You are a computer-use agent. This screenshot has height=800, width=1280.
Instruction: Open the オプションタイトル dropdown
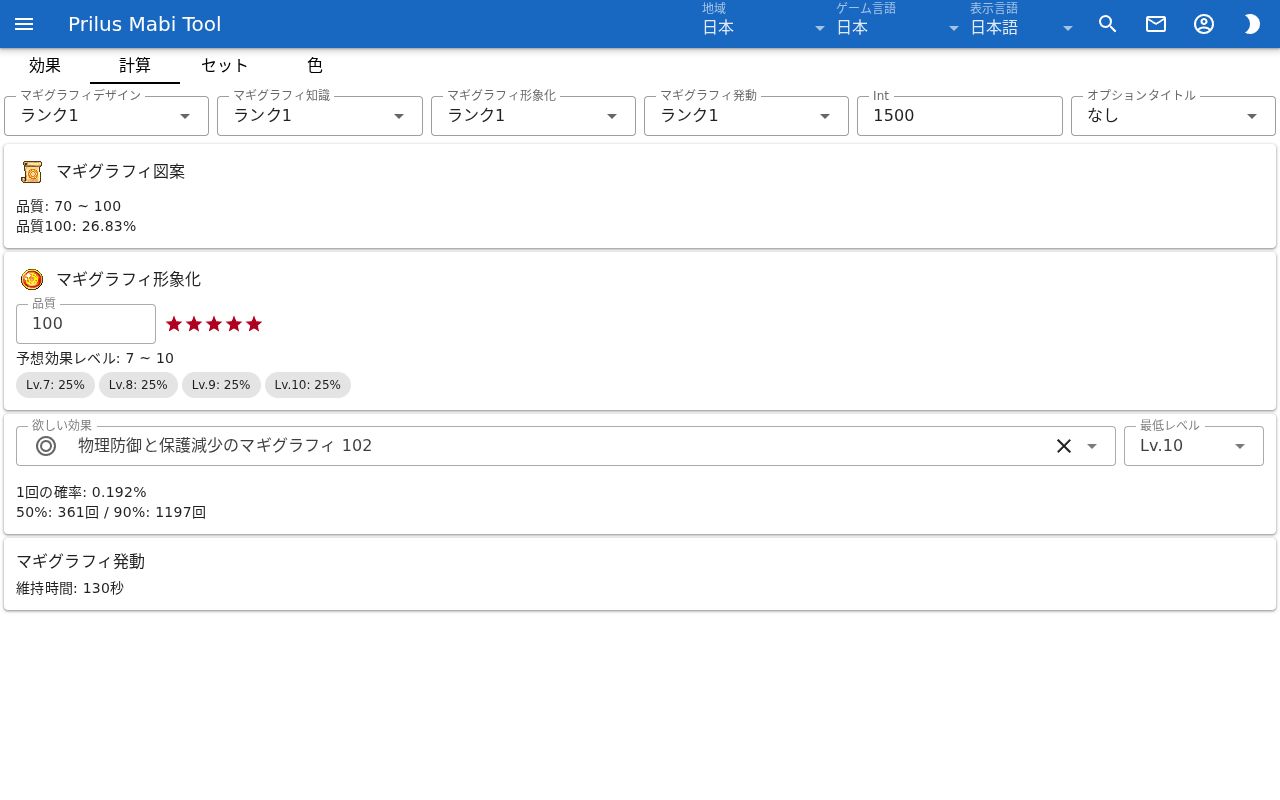tap(1173, 116)
